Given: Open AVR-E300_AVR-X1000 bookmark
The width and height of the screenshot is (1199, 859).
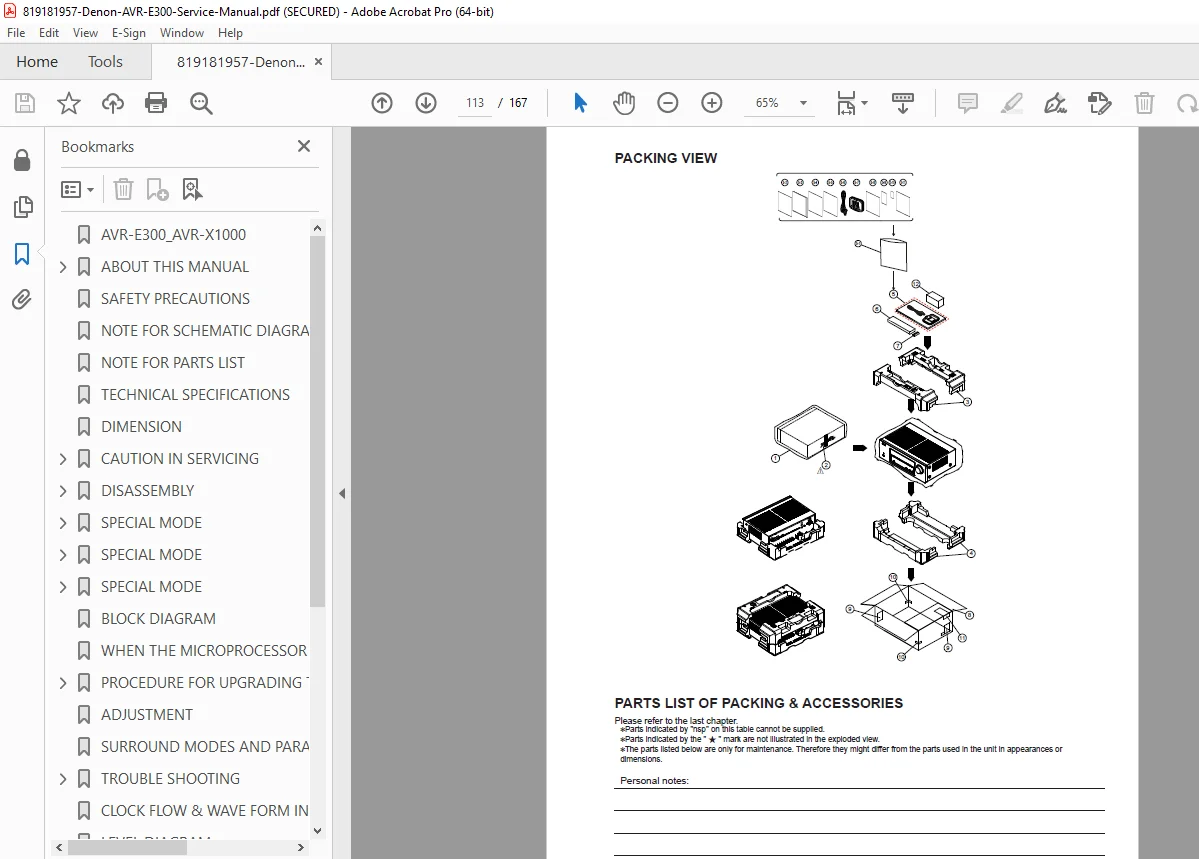Looking at the screenshot, I should click(174, 235).
